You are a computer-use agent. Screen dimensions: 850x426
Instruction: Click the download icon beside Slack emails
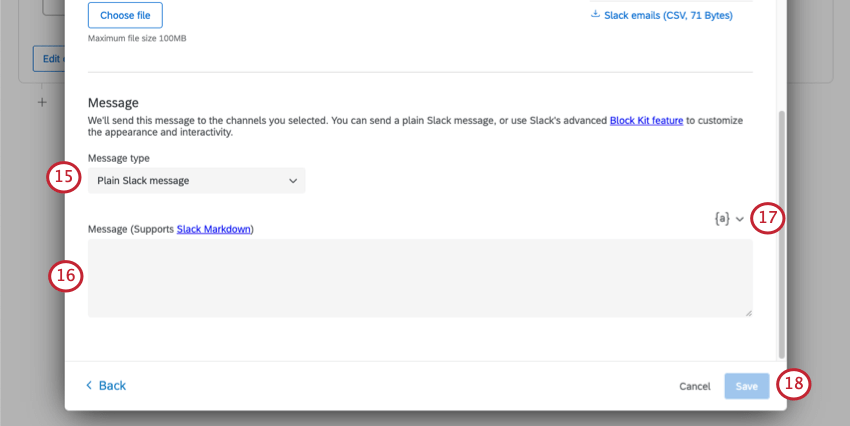[595, 15]
